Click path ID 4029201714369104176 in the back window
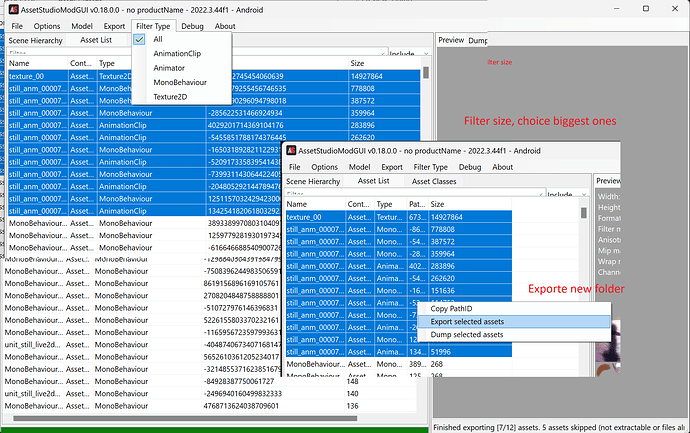This screenshot has height=433, width=690. click(245, 125)
